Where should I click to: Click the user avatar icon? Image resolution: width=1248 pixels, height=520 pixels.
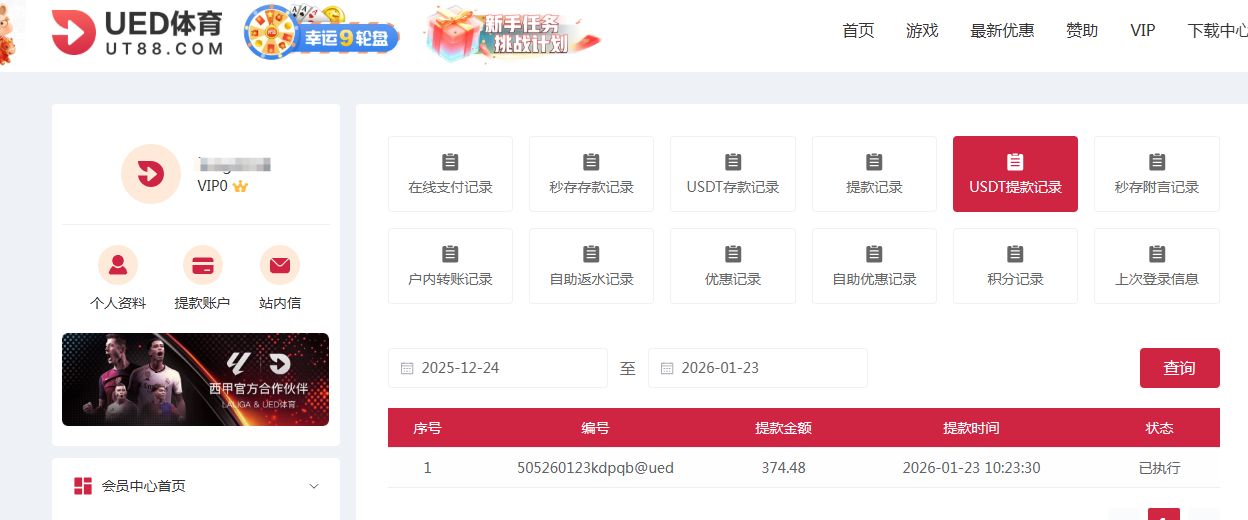pyautogui.click(x=150, y=174)
